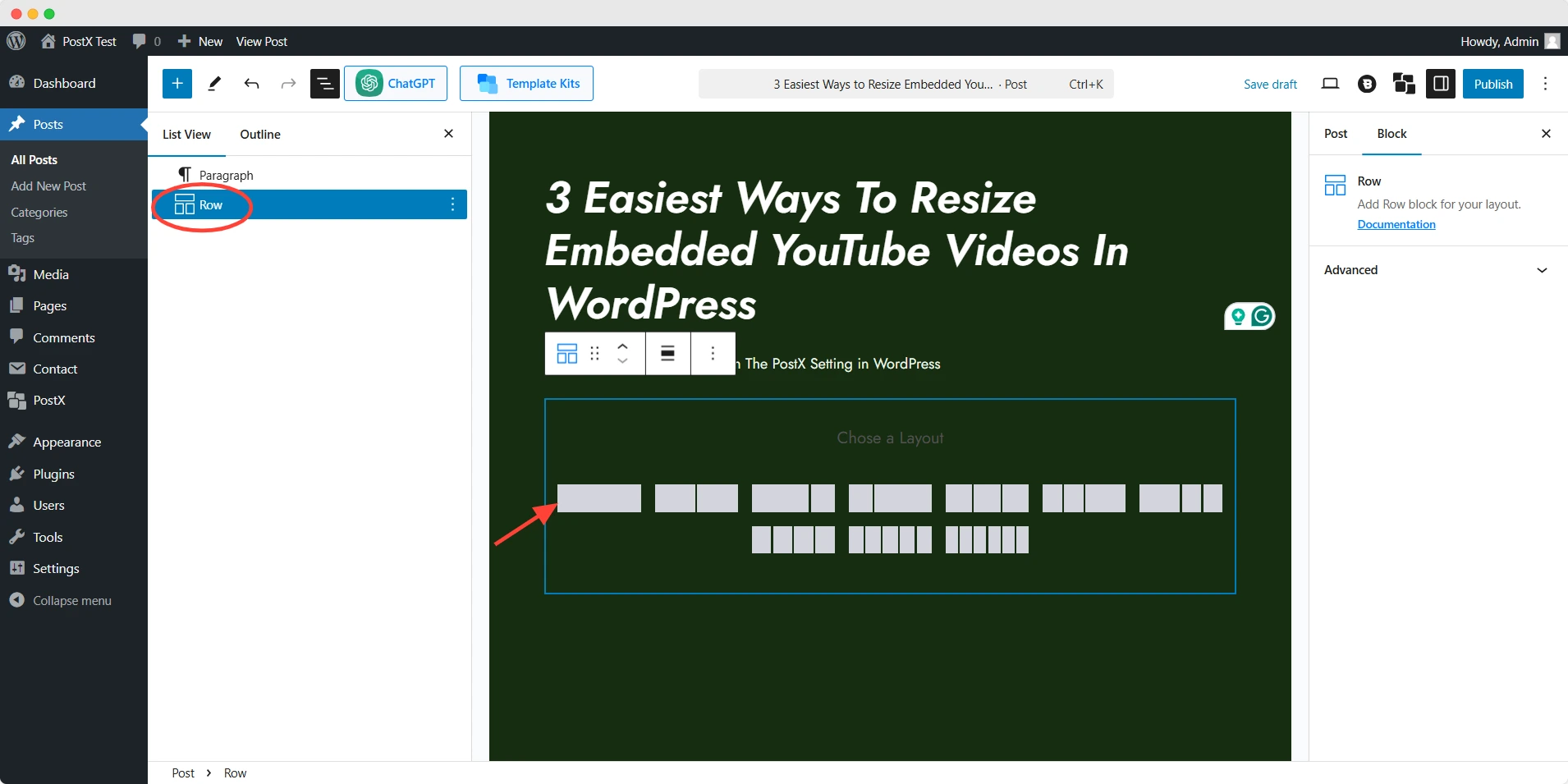Close the settings sidebar

[1546, 134]
